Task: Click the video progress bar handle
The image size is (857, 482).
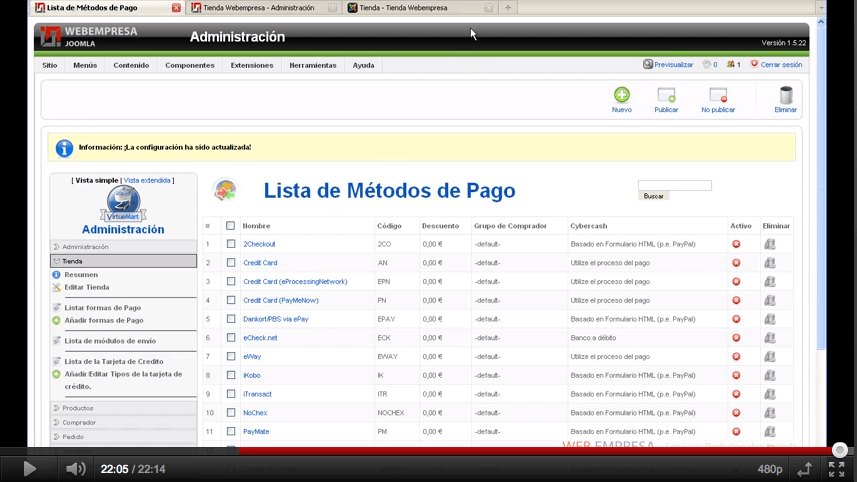Action: coord(840,450)
